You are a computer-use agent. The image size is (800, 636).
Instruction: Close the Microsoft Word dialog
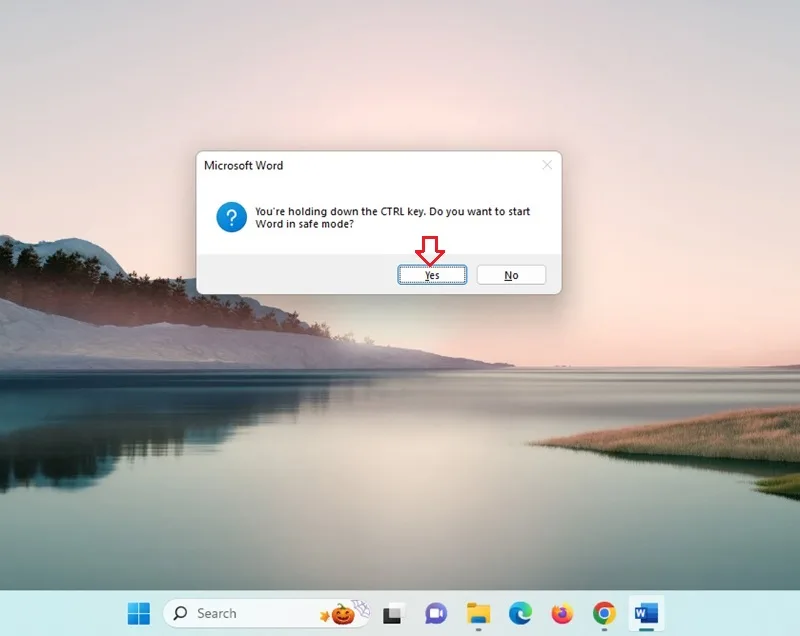pyautogui.click(x=547, y=165)
